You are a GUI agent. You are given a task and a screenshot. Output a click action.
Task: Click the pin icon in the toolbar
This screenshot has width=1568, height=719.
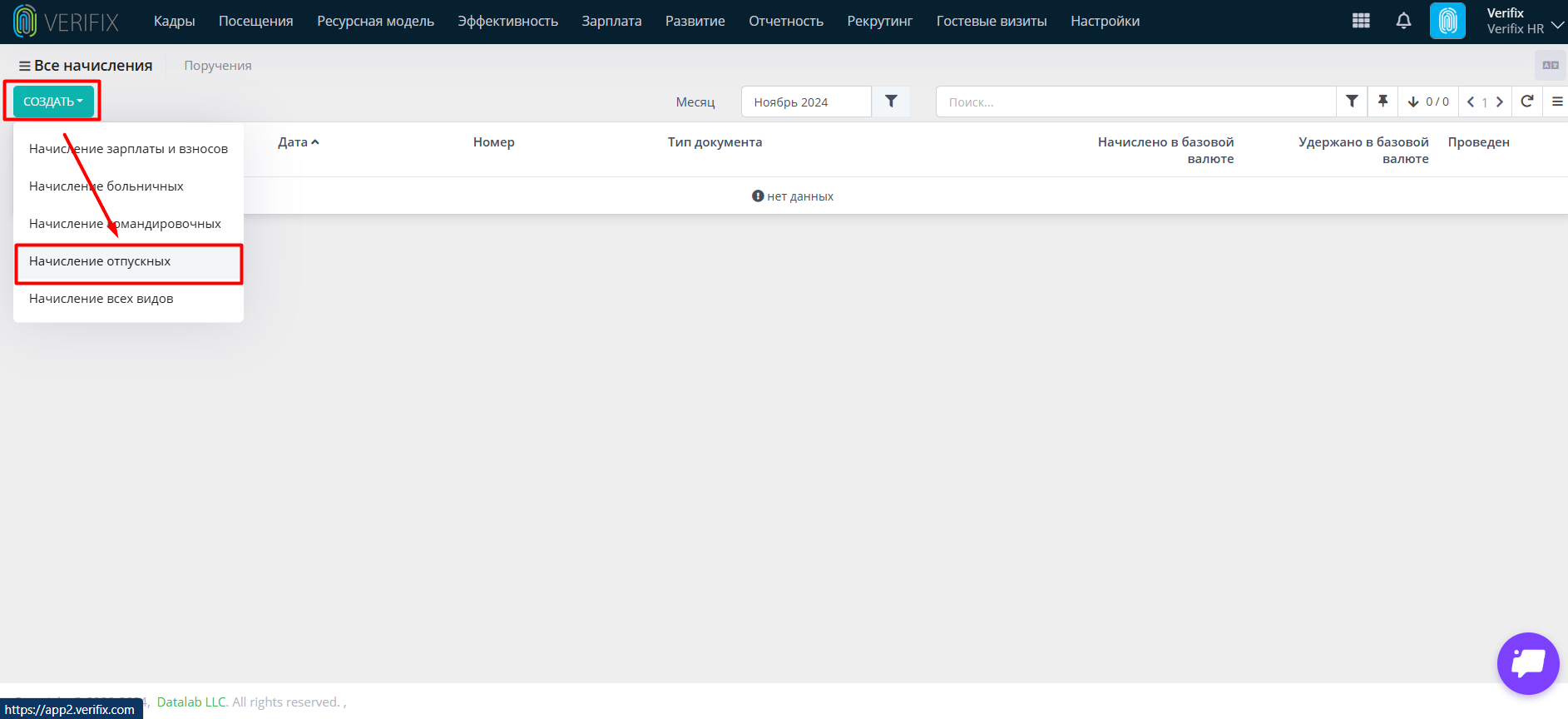coord(1383,102)
